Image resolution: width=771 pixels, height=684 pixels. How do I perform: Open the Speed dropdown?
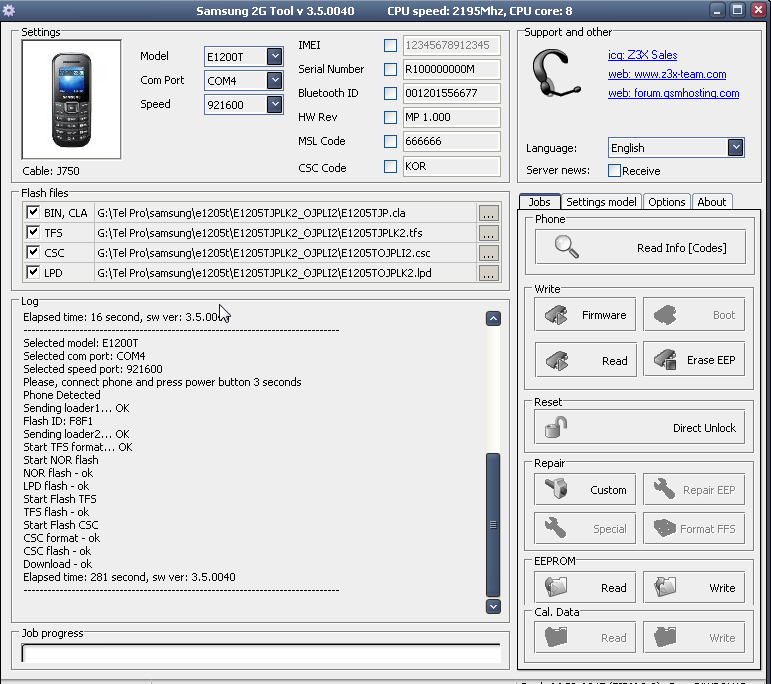point(275,104)
